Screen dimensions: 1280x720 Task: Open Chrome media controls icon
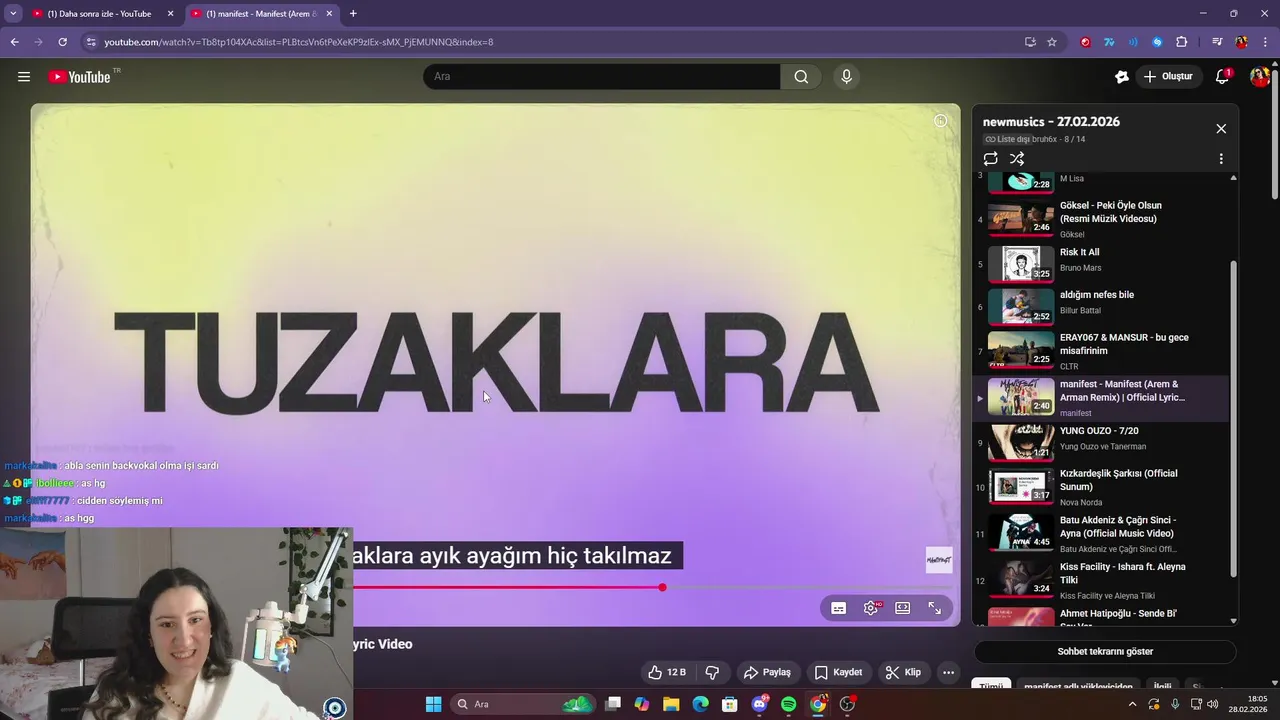1216,42
